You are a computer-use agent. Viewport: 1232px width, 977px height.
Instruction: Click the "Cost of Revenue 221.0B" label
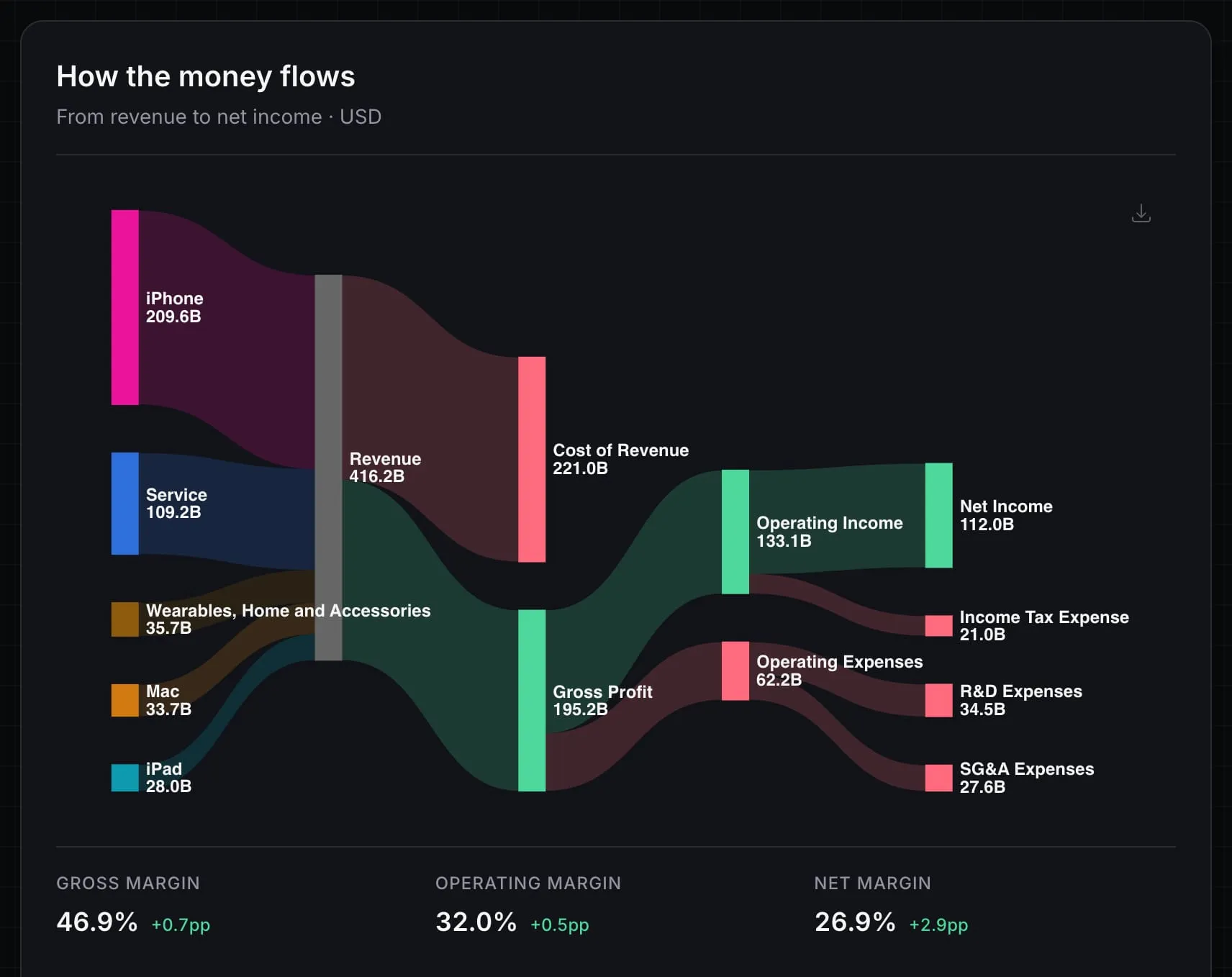(620, 459)
